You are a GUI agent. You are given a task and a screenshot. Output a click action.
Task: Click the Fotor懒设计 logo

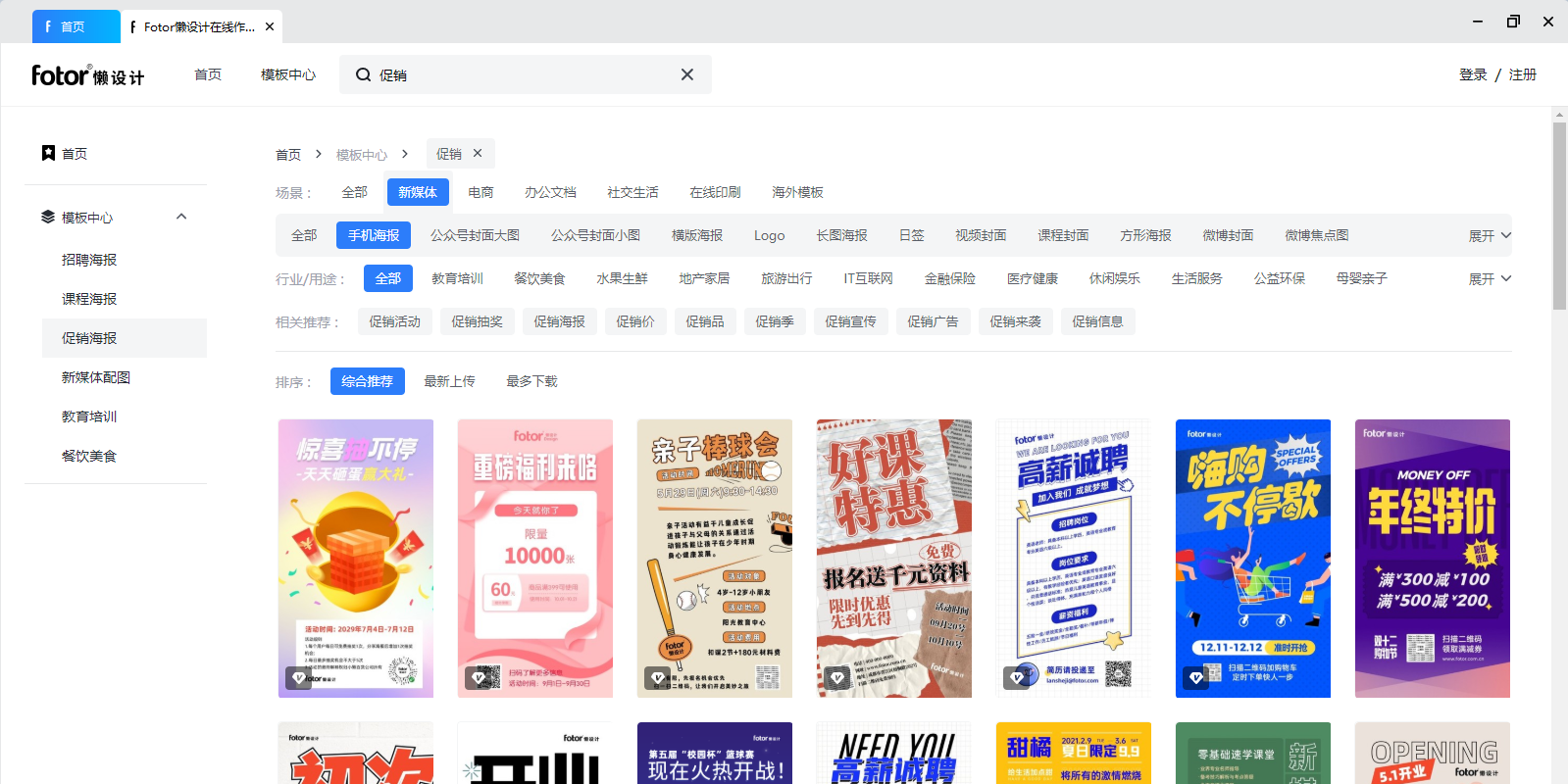coord(87,75)
